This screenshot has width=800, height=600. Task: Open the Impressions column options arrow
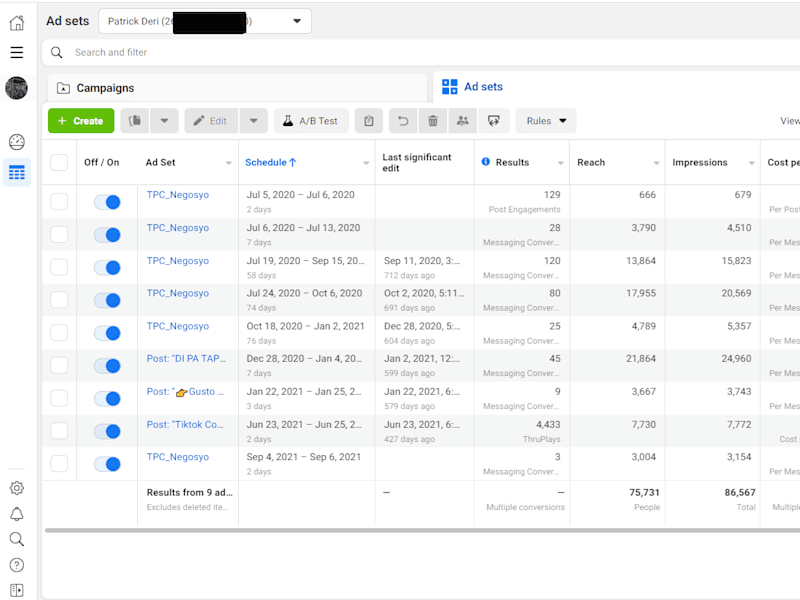pyautogui.click(x=752, y=163)
